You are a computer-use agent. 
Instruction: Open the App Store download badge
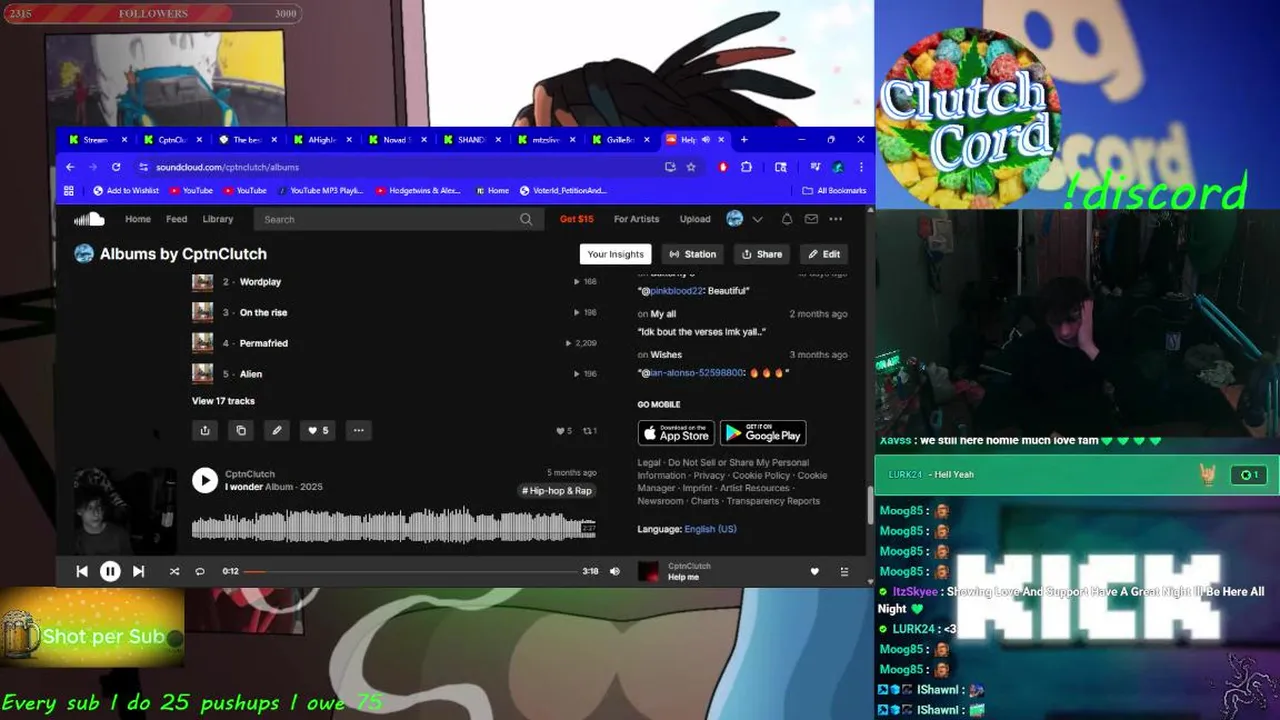pyautogui.click(x=676, y=433)
